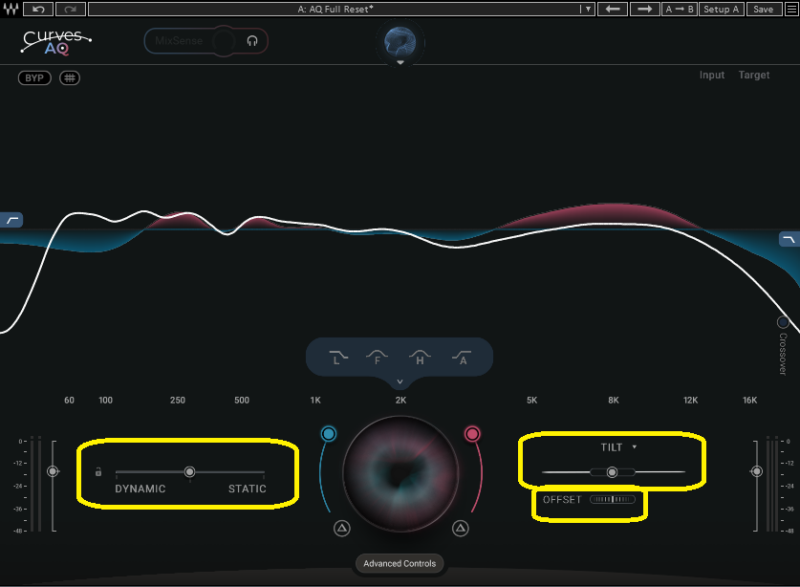Click the undo arrow in the top bar
The height and width of the screenshot is (587, 800).
pos(39,9)
